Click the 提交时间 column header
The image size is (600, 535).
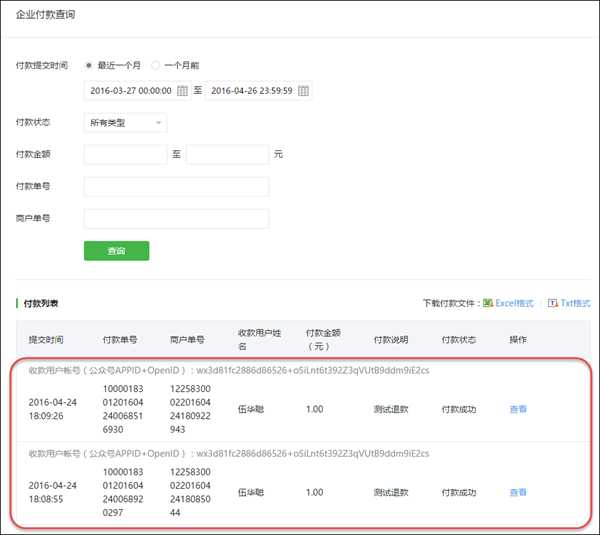point(46,339)
